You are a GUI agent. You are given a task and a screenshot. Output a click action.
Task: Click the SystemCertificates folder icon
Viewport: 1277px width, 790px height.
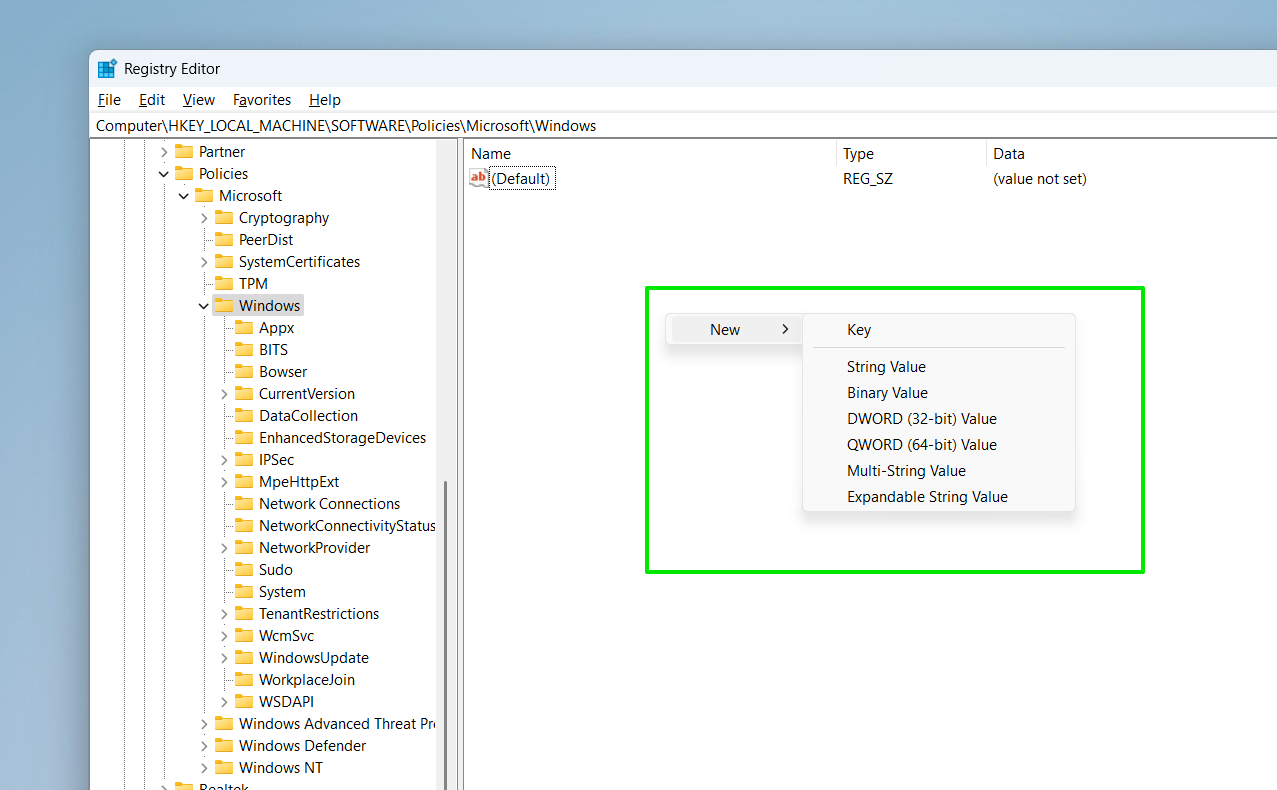coord(224,262)
